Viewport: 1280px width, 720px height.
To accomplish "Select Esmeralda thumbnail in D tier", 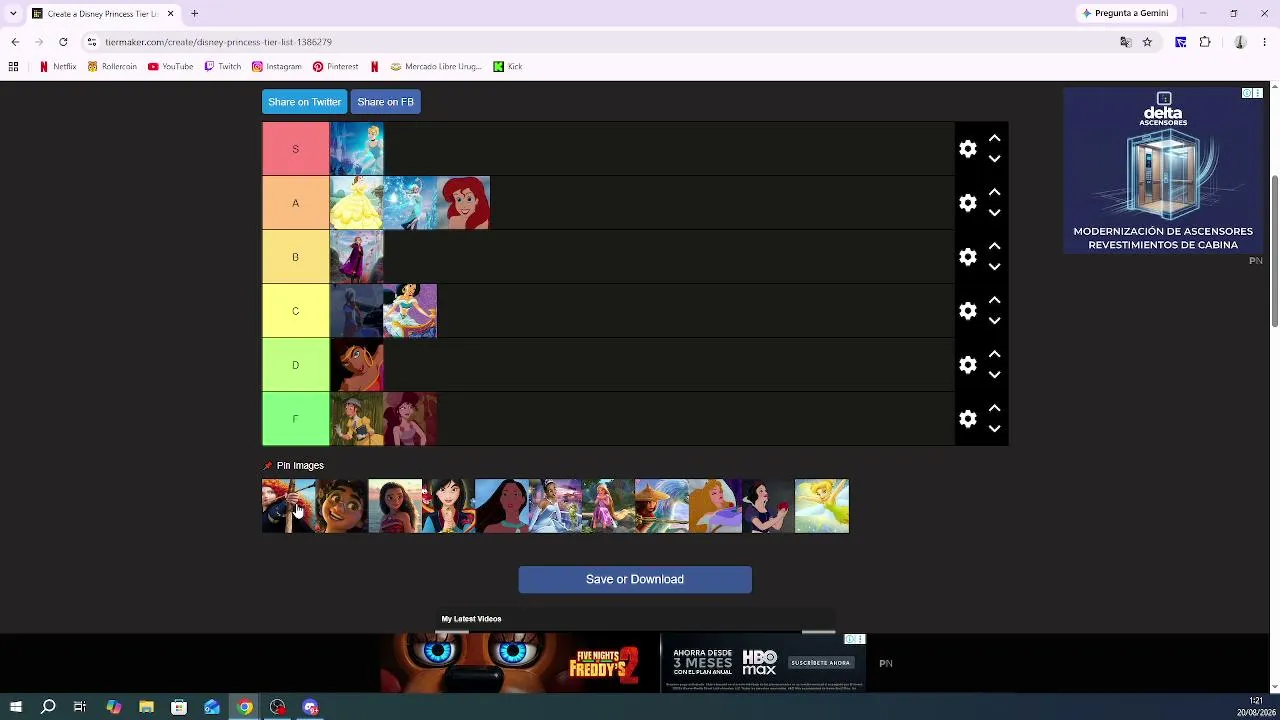I will click(356, 365).
